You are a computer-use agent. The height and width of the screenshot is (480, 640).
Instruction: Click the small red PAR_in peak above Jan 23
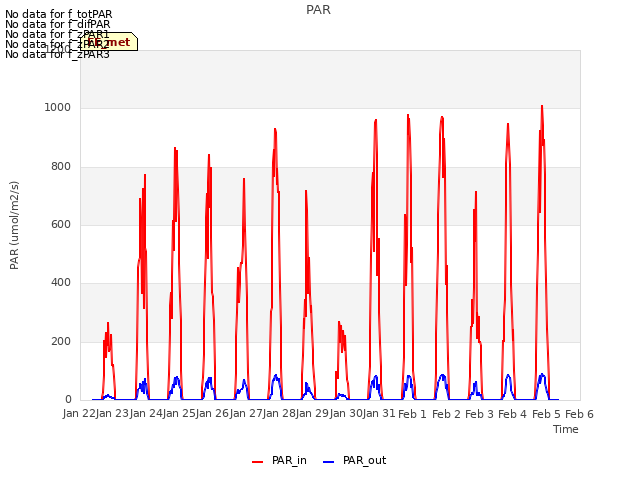[108, 324]
